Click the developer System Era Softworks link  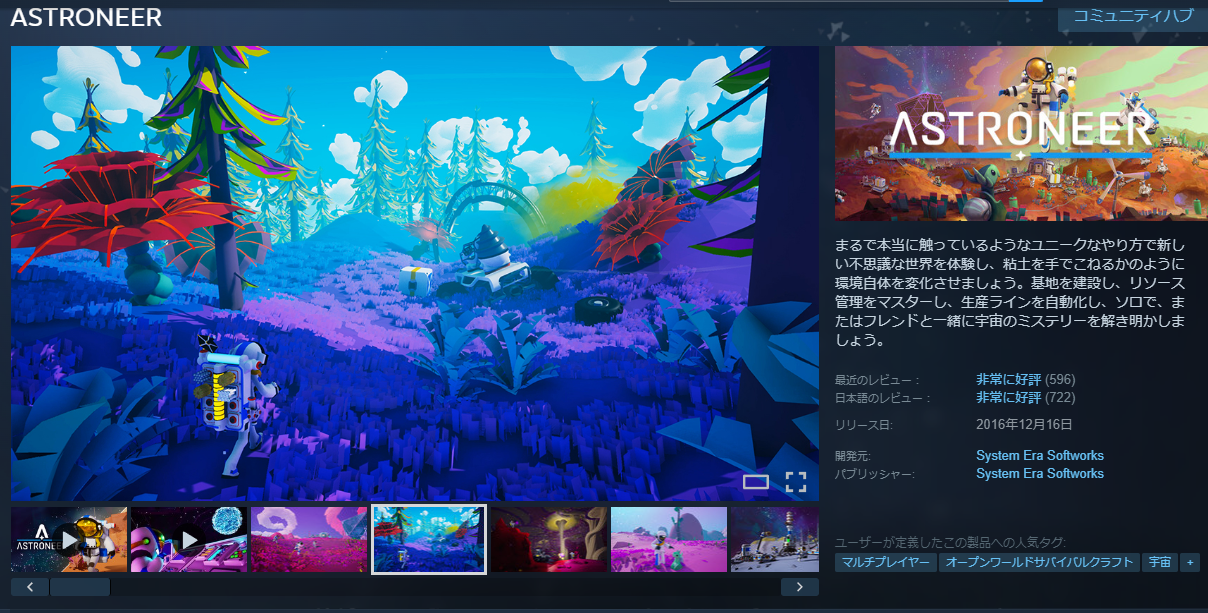tap(1039, 456)
